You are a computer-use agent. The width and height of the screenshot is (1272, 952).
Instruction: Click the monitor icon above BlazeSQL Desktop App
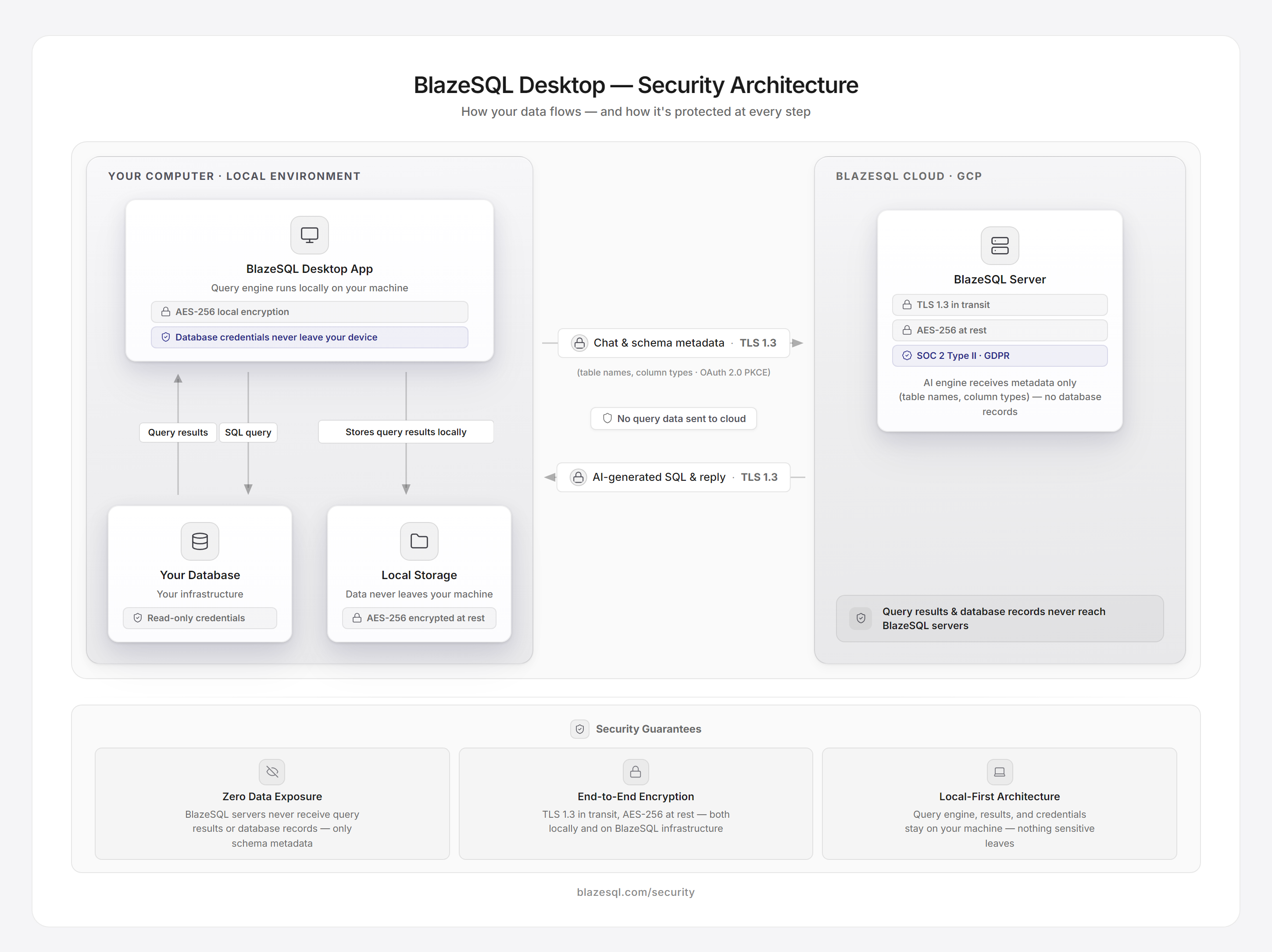[309, 235]
